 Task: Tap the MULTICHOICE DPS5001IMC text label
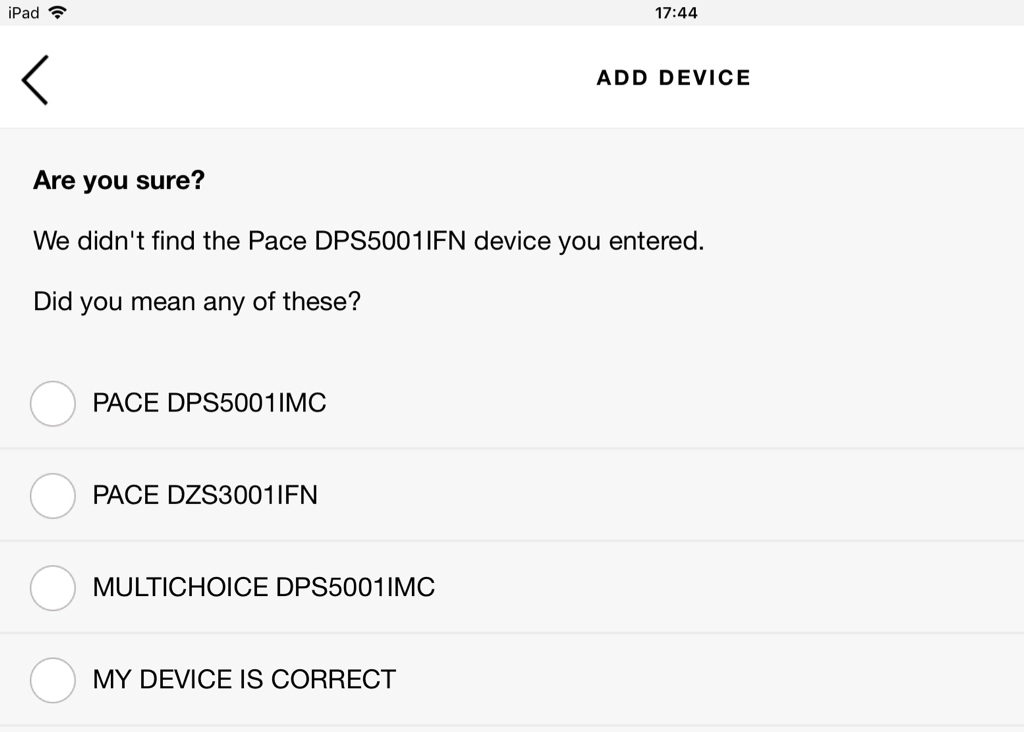(264, 587)
